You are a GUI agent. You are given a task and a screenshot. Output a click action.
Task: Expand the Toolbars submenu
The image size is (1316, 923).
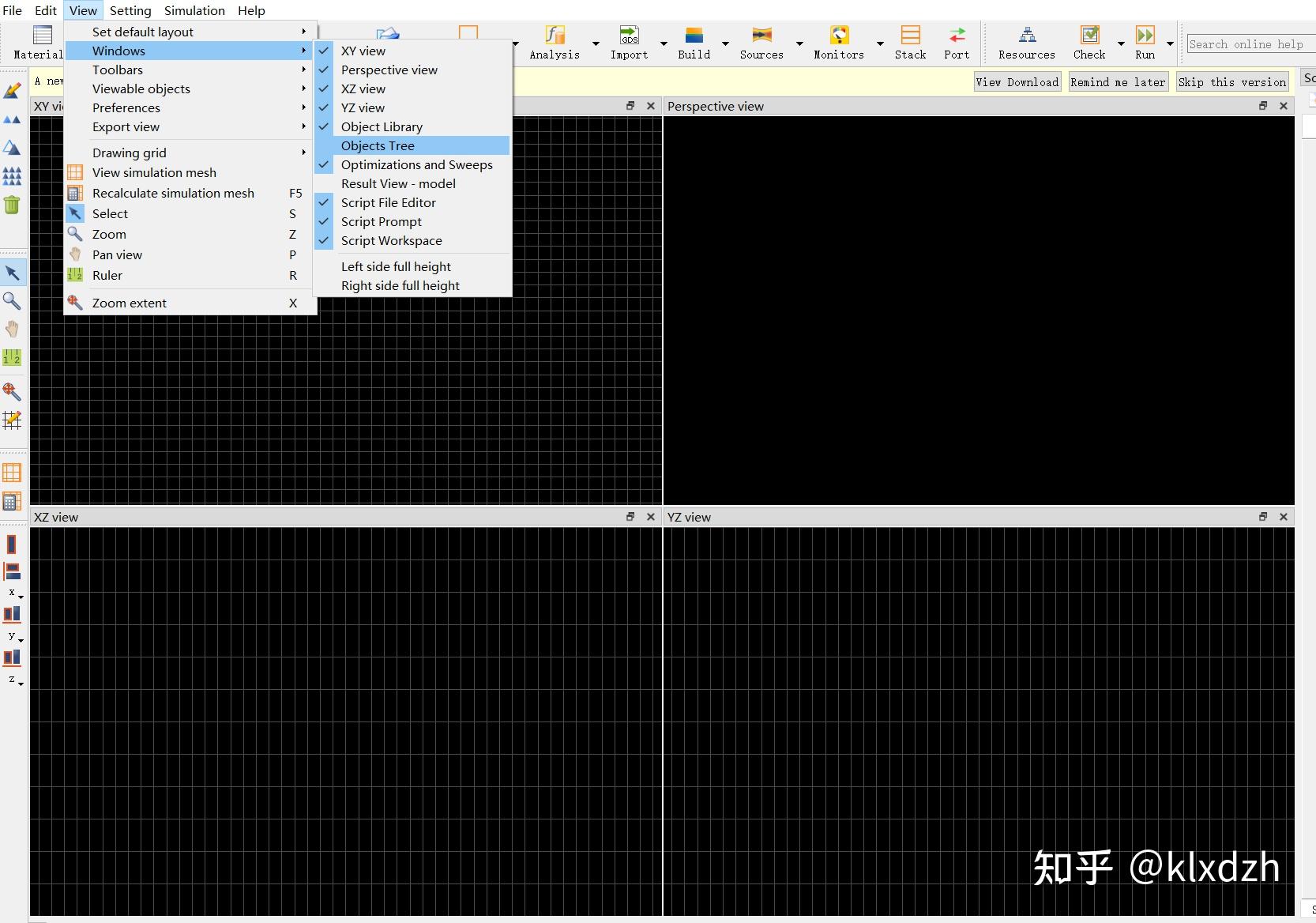click(190, 70)
